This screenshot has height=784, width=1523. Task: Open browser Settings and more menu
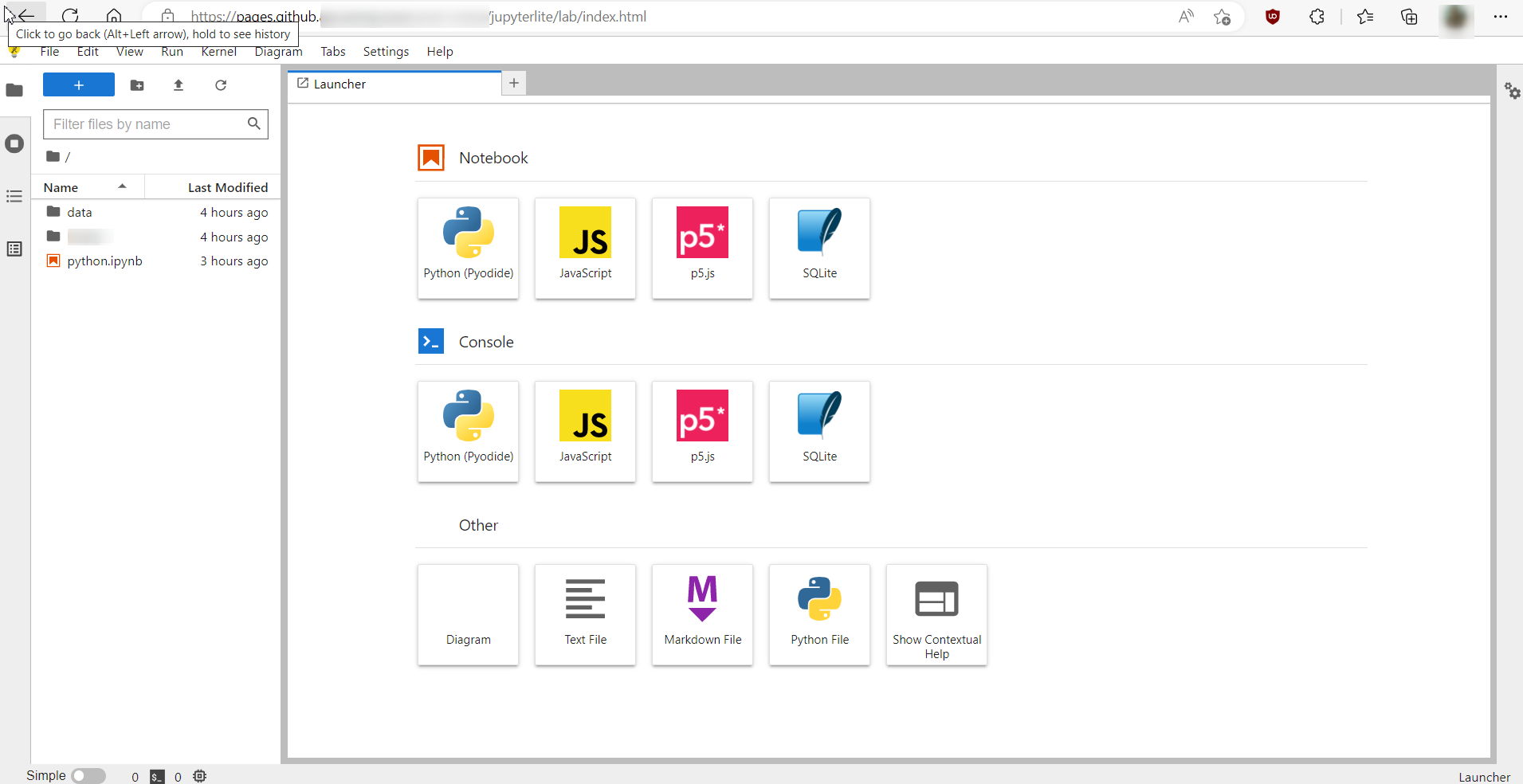pos(1501,17)
